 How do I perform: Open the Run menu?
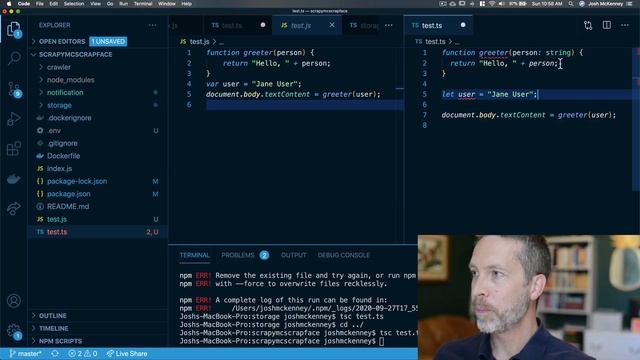tap(123, 4)
